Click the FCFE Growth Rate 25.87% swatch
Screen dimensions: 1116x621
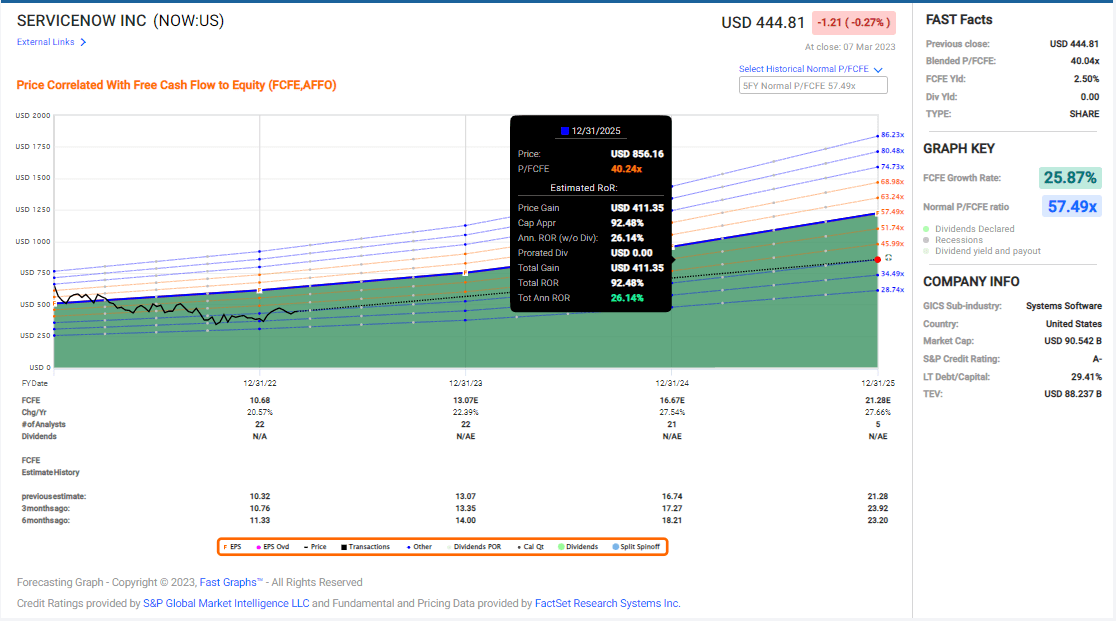tap(1069, 178)
